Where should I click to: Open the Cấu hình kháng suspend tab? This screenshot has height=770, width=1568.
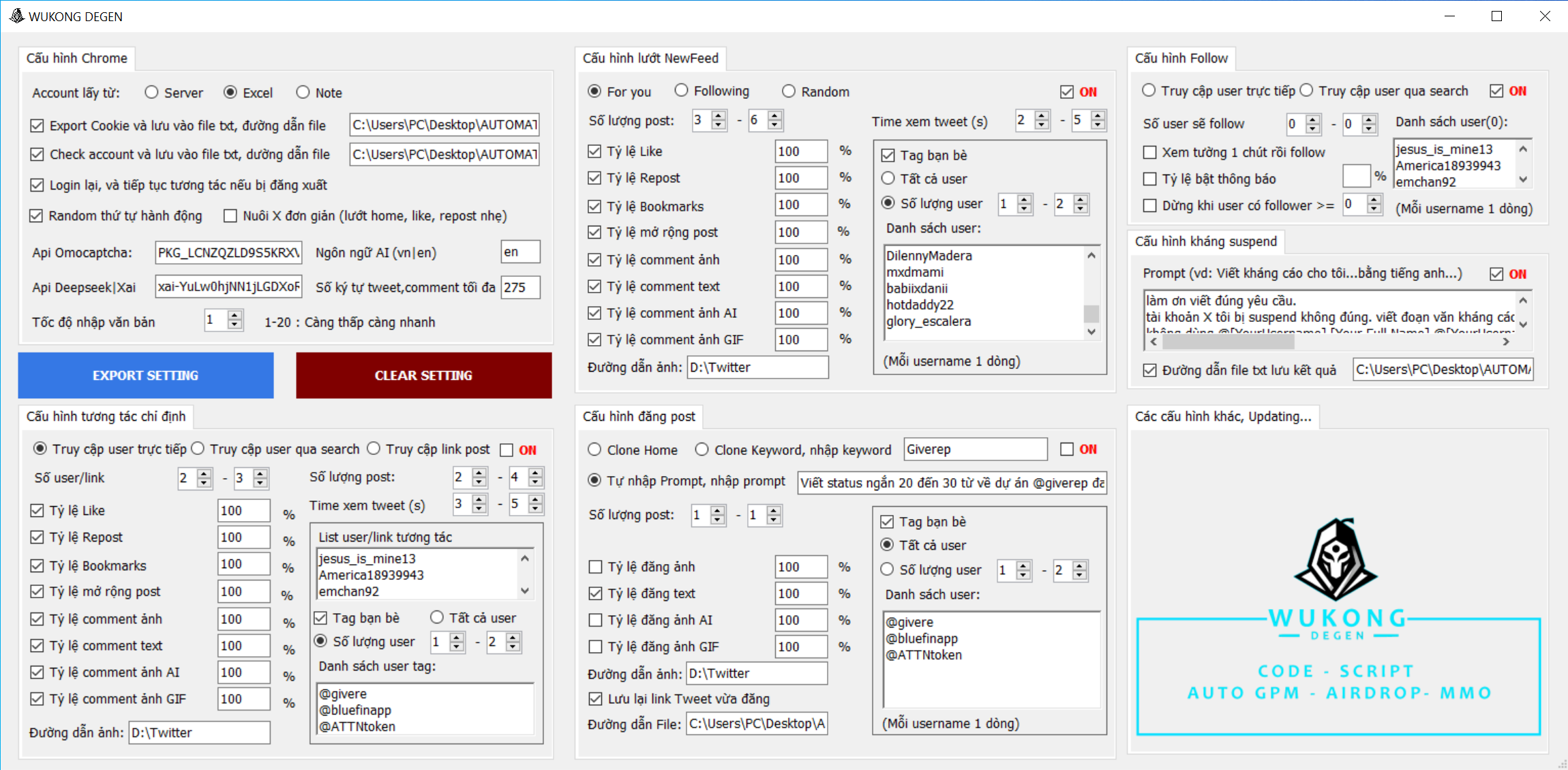(x=1205, y=241)
